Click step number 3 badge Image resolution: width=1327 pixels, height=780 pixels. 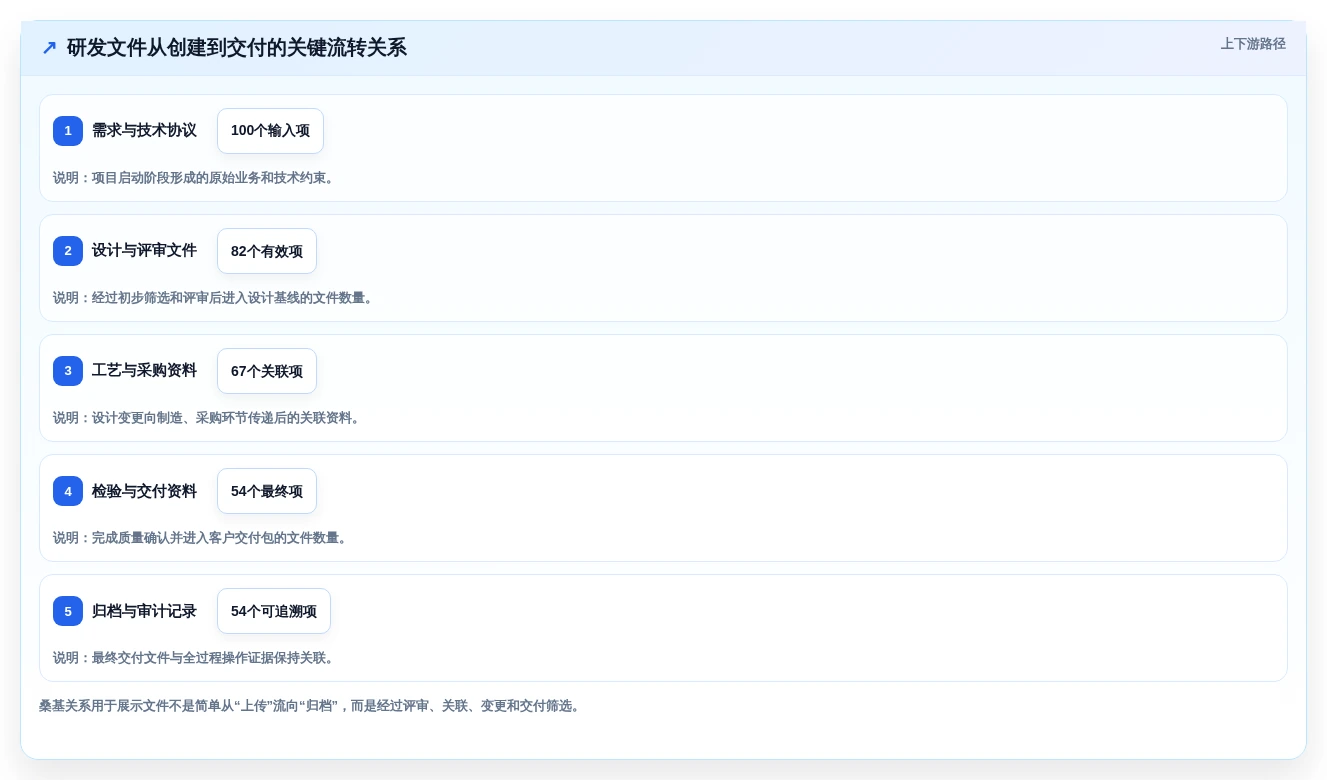click(x=68, y=371)
